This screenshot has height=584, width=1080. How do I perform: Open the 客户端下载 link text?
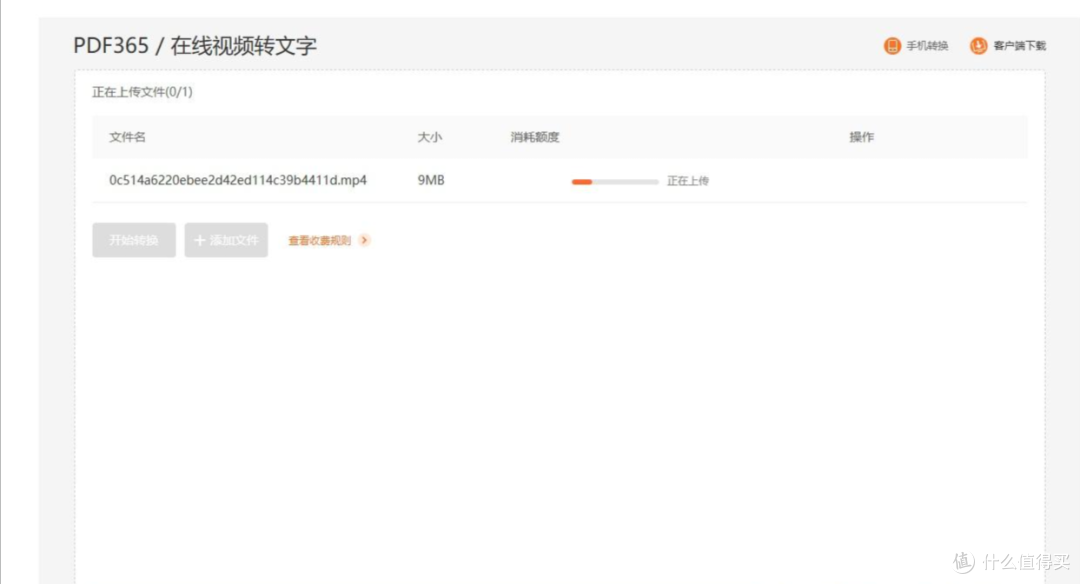click(1019, 46)
